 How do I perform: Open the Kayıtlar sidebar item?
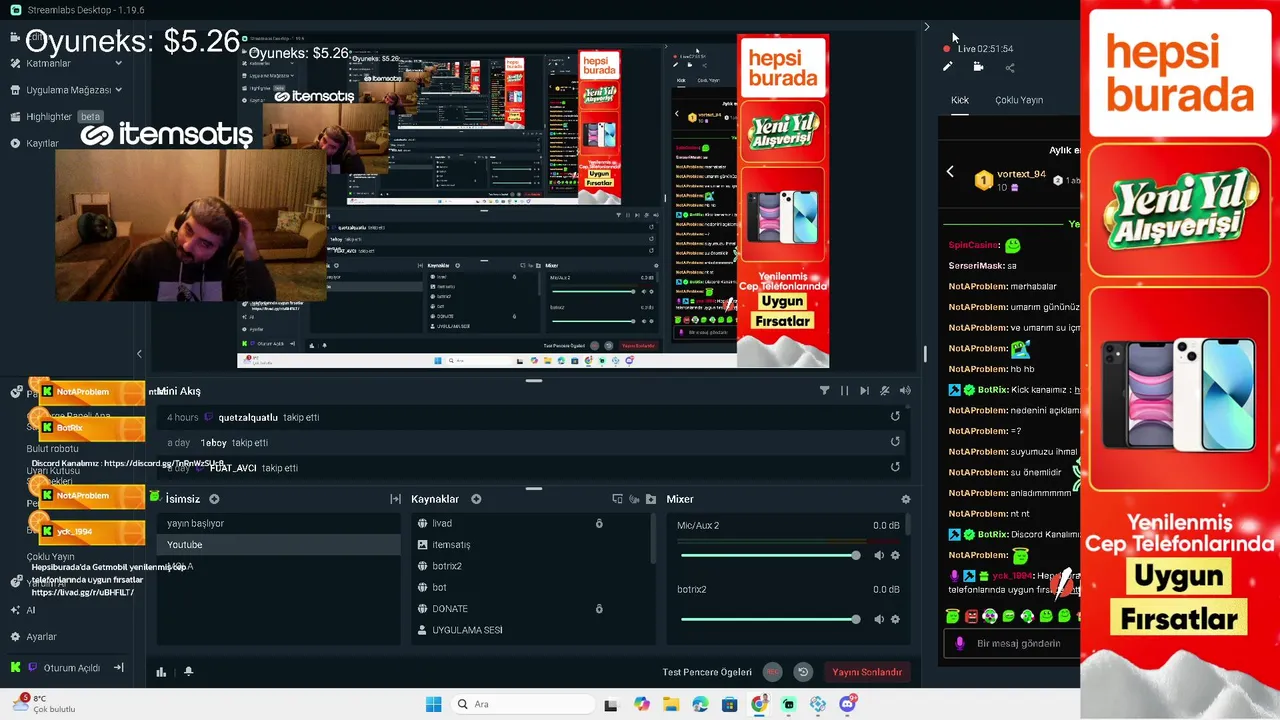click(x=36, y=143)
